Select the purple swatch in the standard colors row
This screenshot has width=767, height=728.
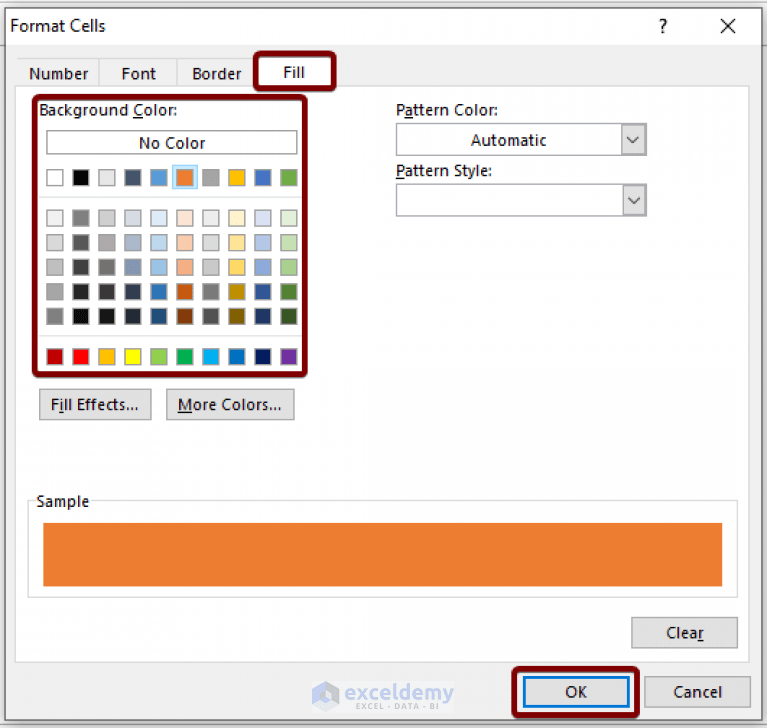pos(289,357)
